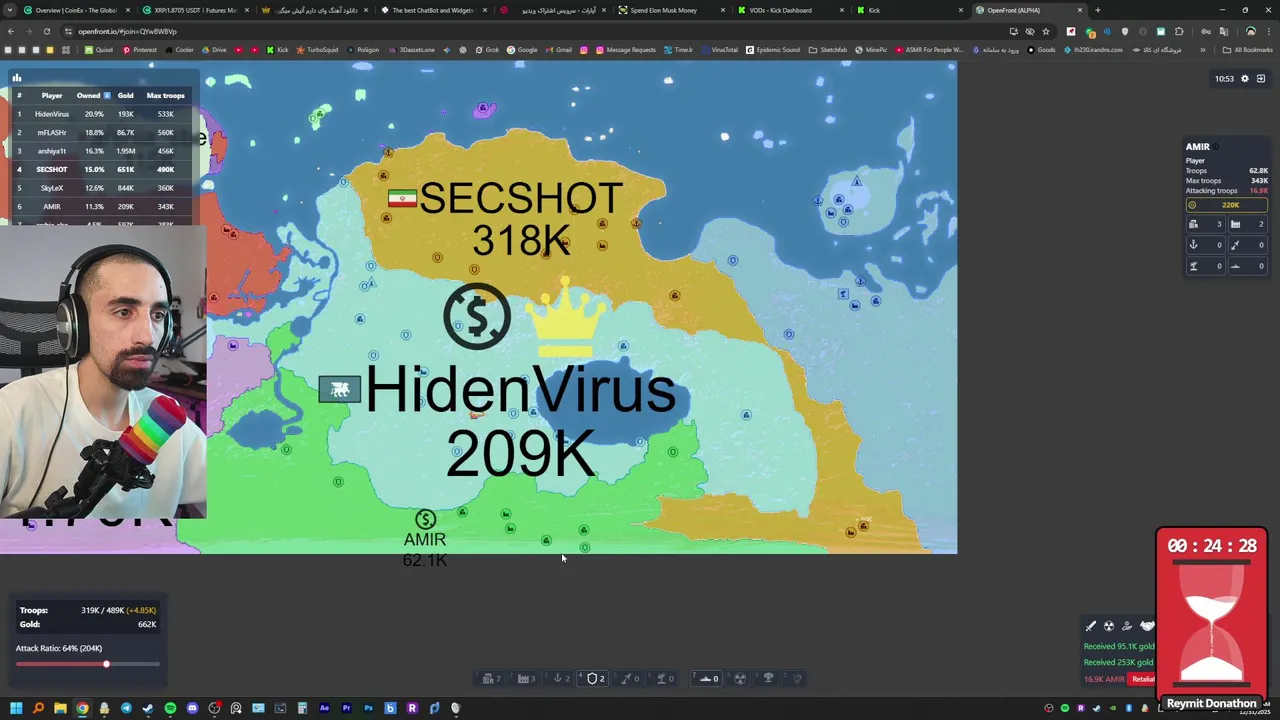Screen dimensions: 1280x720
Task: Click the sword attack events filter
Action: (x=1091, y=626)
